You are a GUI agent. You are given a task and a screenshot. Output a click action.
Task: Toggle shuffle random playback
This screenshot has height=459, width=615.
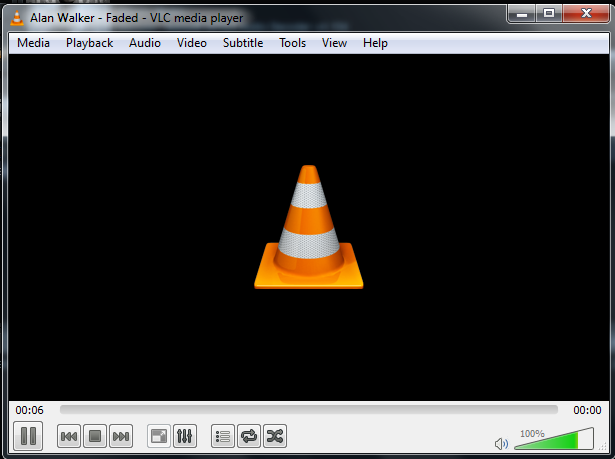click(275, 436)
